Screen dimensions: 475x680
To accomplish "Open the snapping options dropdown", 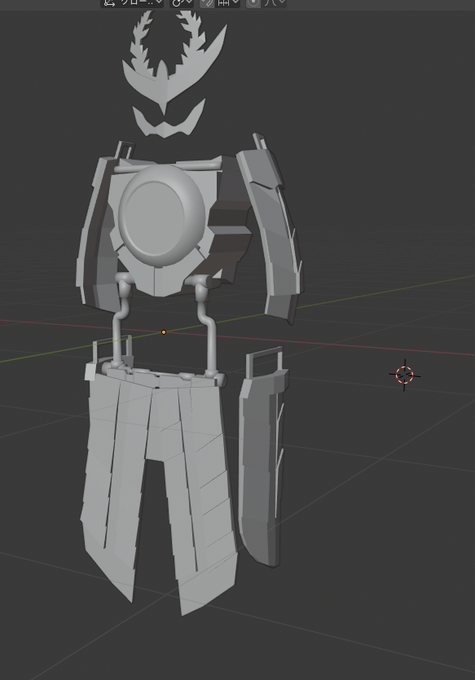I will coord(227,3).
